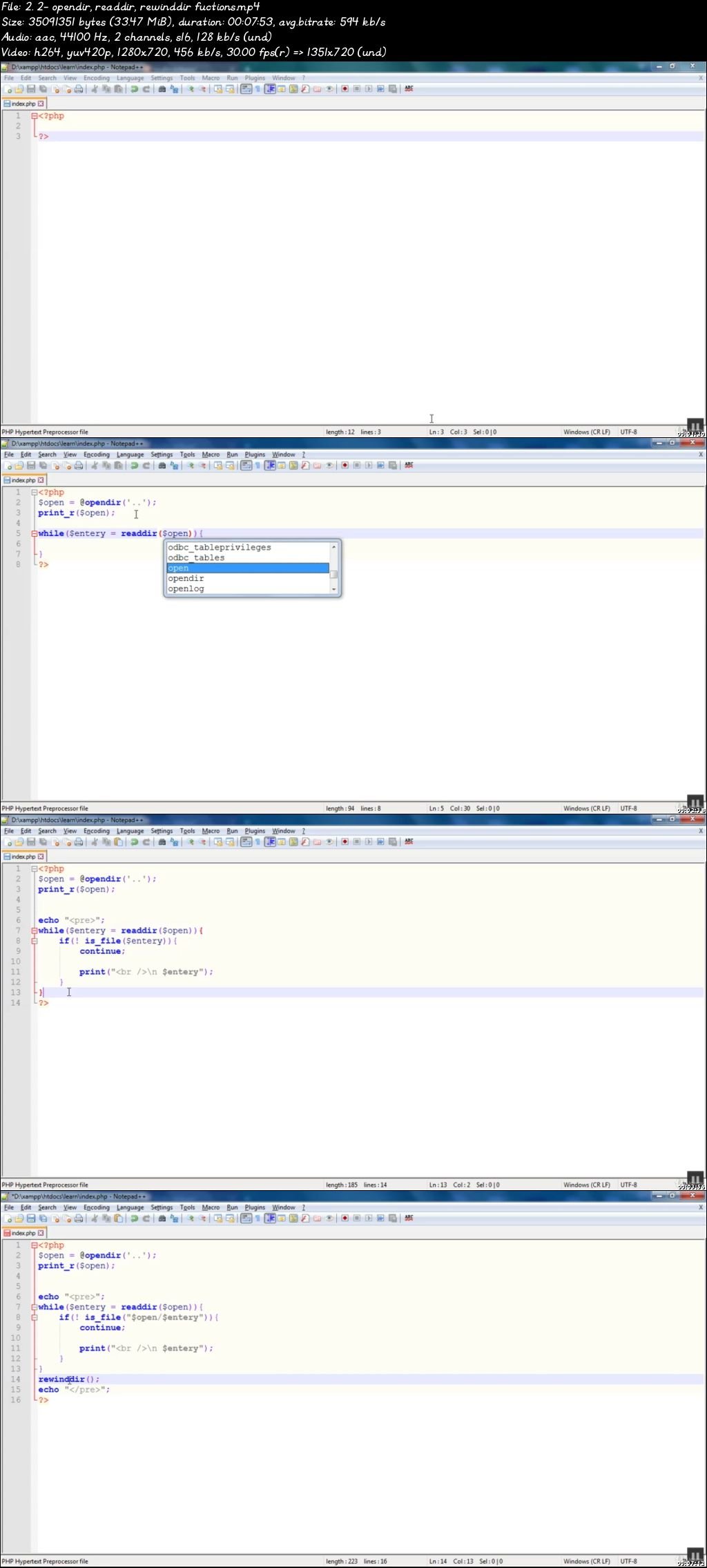Click Save Recorded Macro icon in bottom window

(393, 1218)
